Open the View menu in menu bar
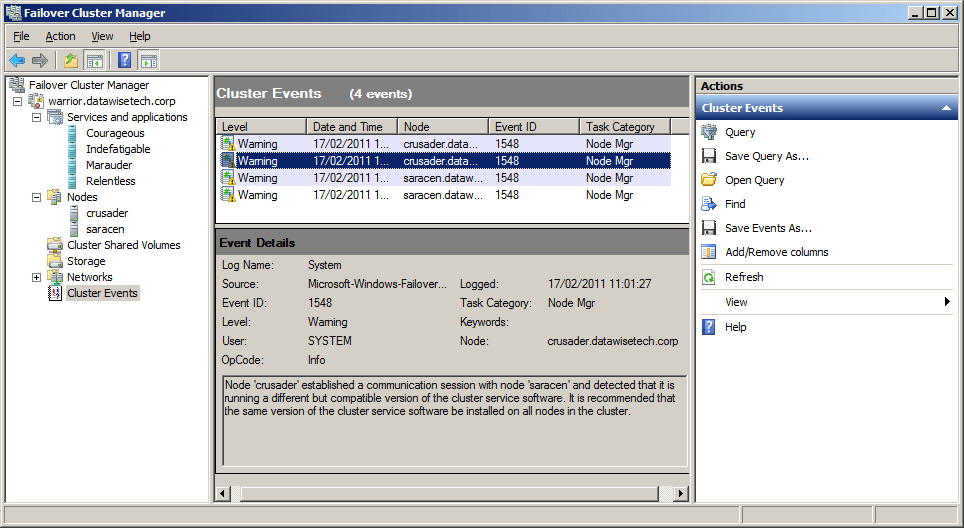The image size is (964, 528). tap(102, 36)
